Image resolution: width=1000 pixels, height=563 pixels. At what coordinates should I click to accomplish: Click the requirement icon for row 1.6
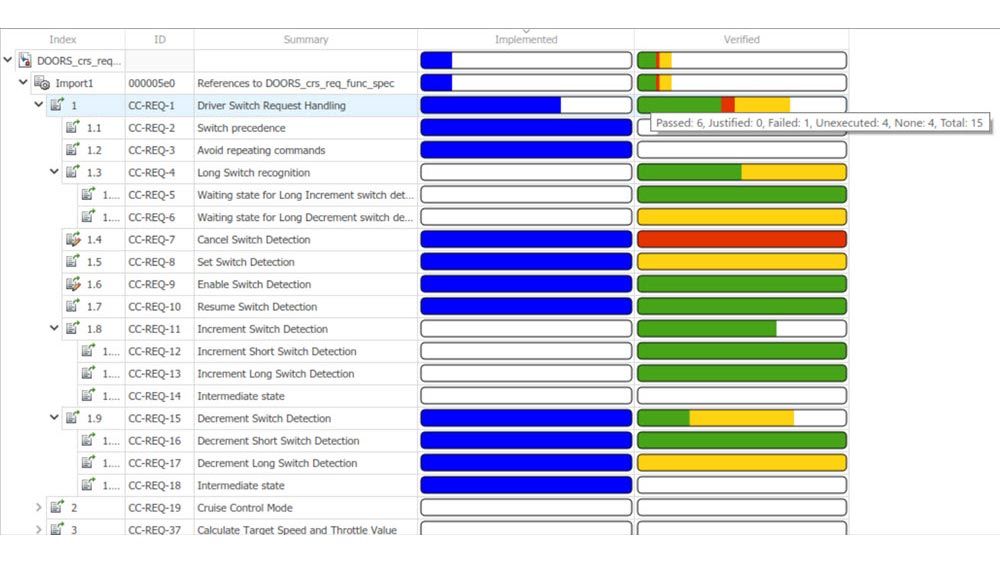coord(72,284)
